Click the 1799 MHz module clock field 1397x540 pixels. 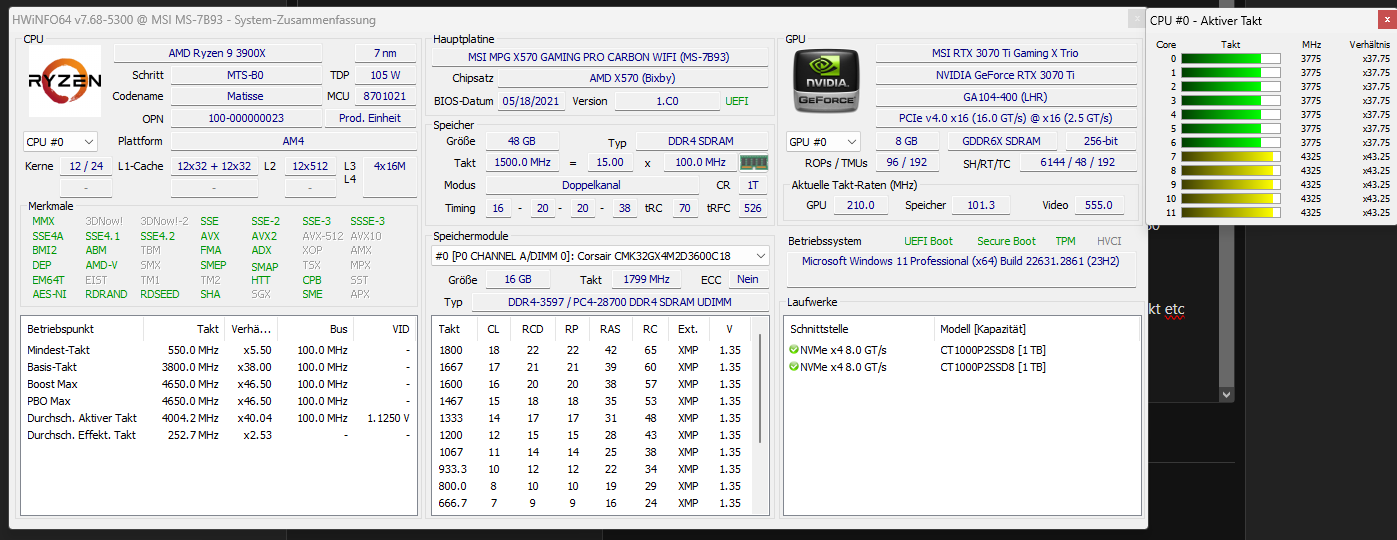coord(645,280)
